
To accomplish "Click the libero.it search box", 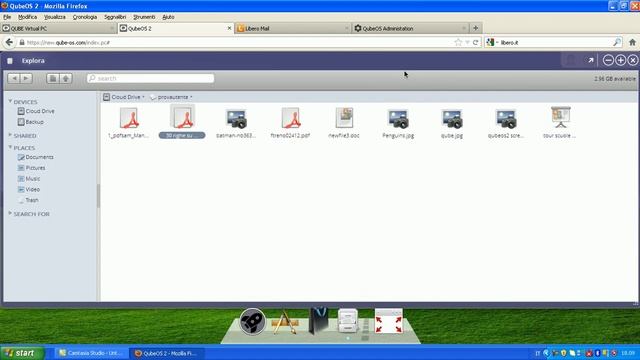I will (554, 42).
